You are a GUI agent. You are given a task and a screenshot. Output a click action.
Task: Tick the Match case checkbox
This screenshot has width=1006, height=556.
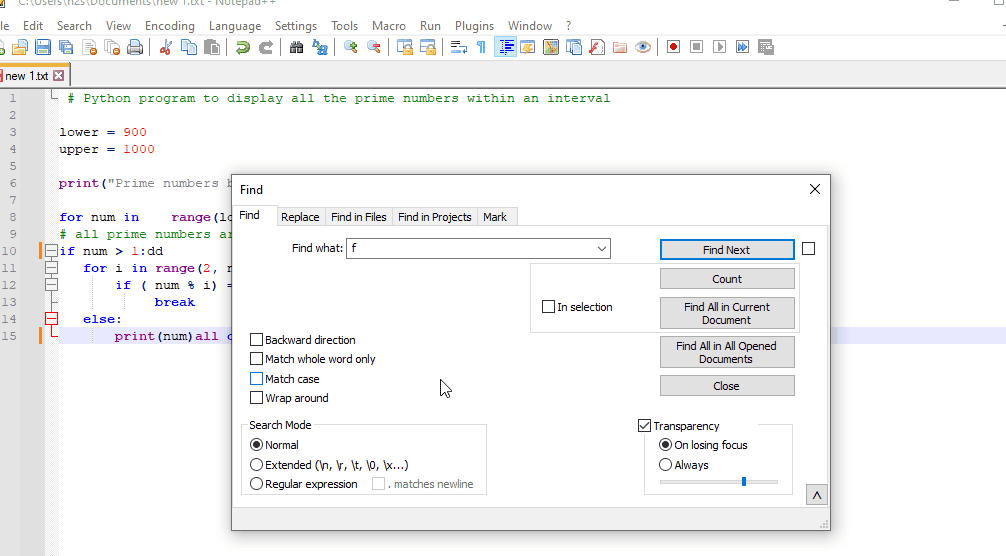click(x=256, y=379)
